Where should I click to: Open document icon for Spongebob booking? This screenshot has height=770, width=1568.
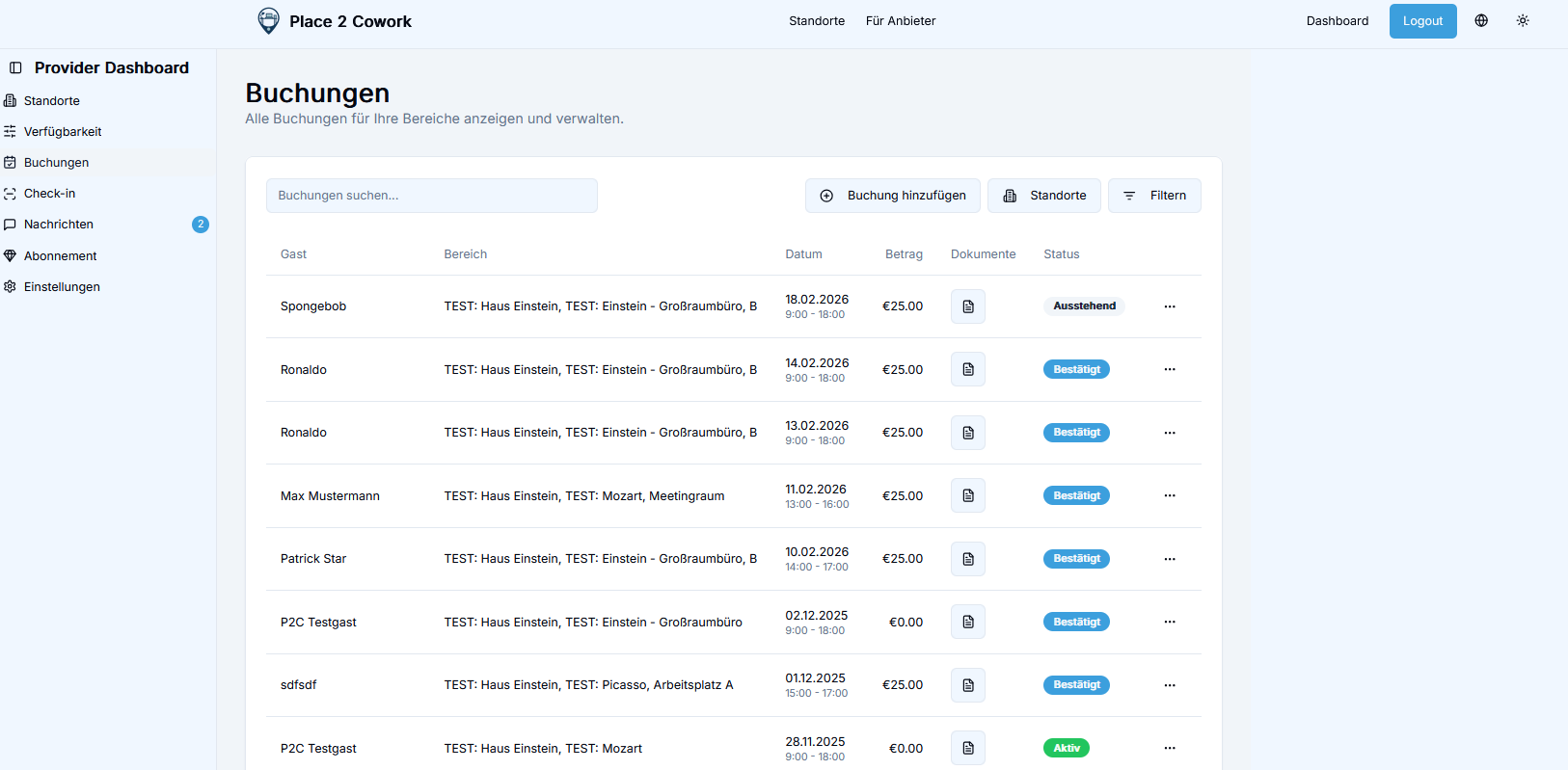coord(967,306)
